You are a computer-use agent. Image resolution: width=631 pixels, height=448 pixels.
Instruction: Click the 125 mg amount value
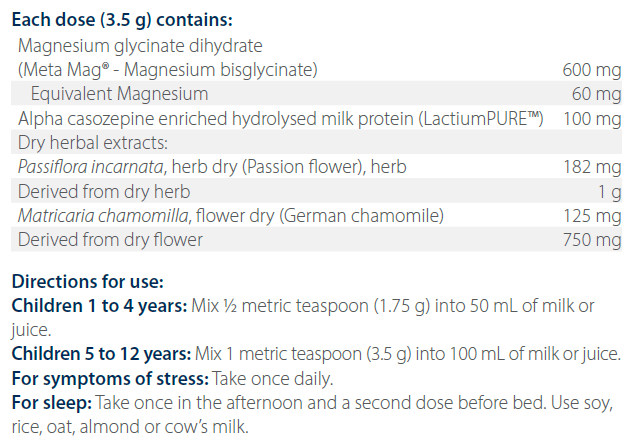pyautogui.click(x=592, y=215)
